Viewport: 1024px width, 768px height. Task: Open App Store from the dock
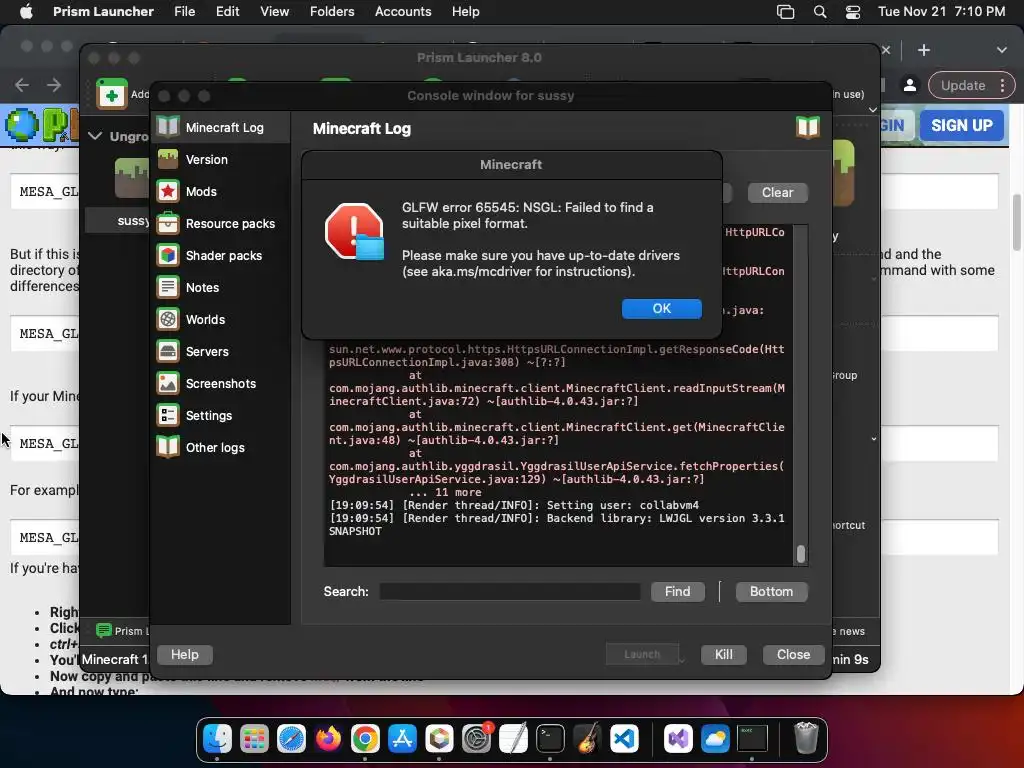coord(402,739)
